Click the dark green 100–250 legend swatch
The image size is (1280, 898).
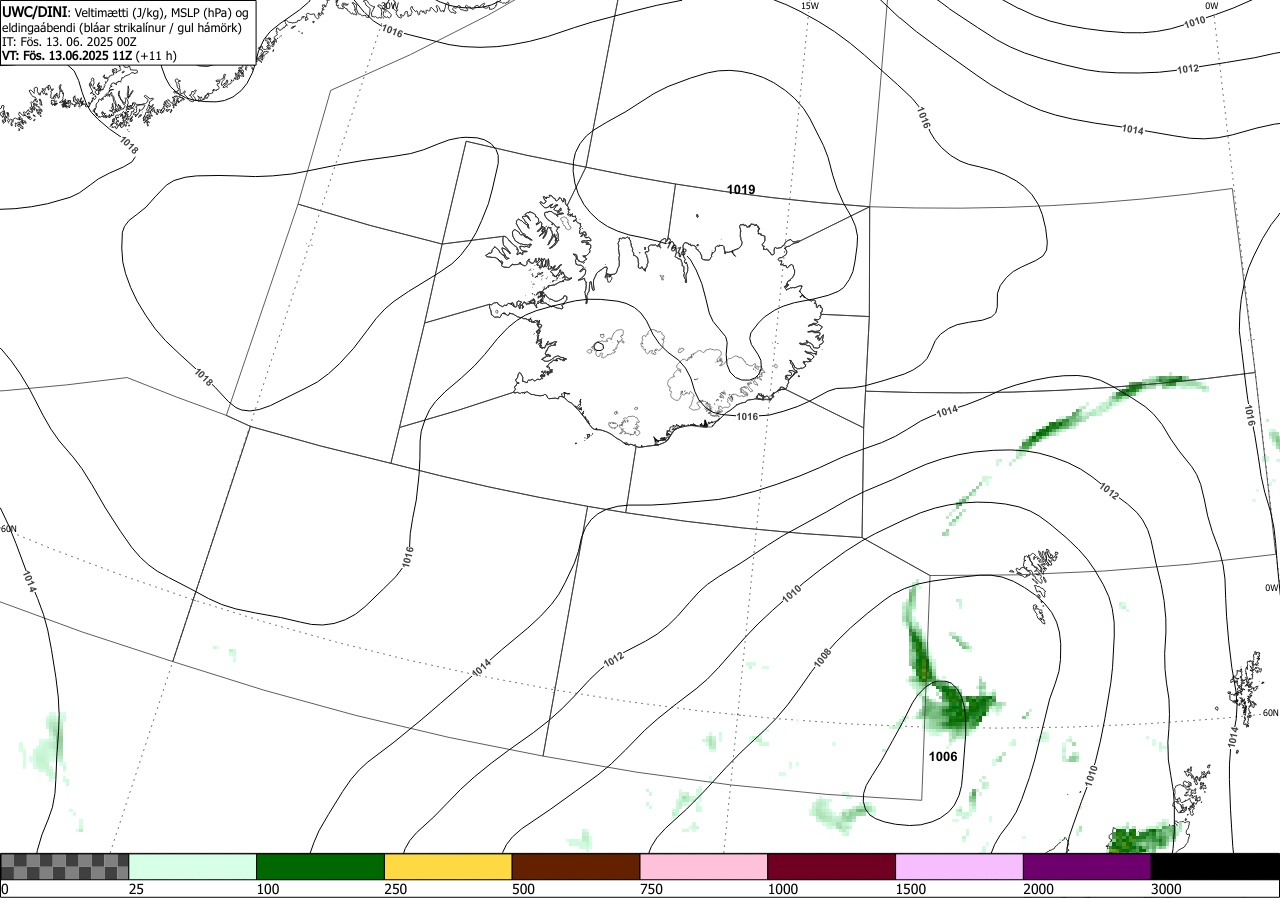(321, 866)
